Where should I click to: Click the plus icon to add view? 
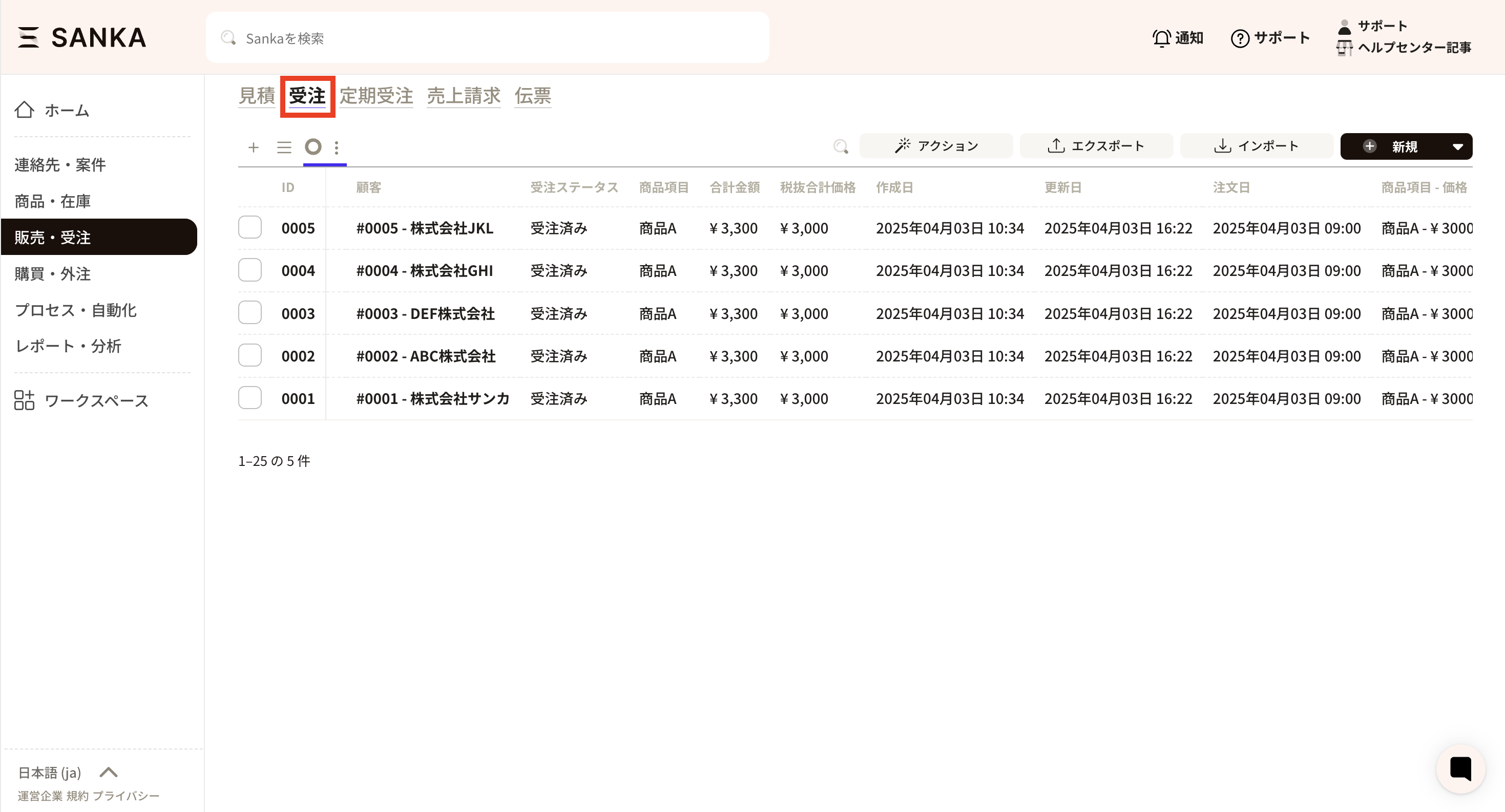click(253, 147)
